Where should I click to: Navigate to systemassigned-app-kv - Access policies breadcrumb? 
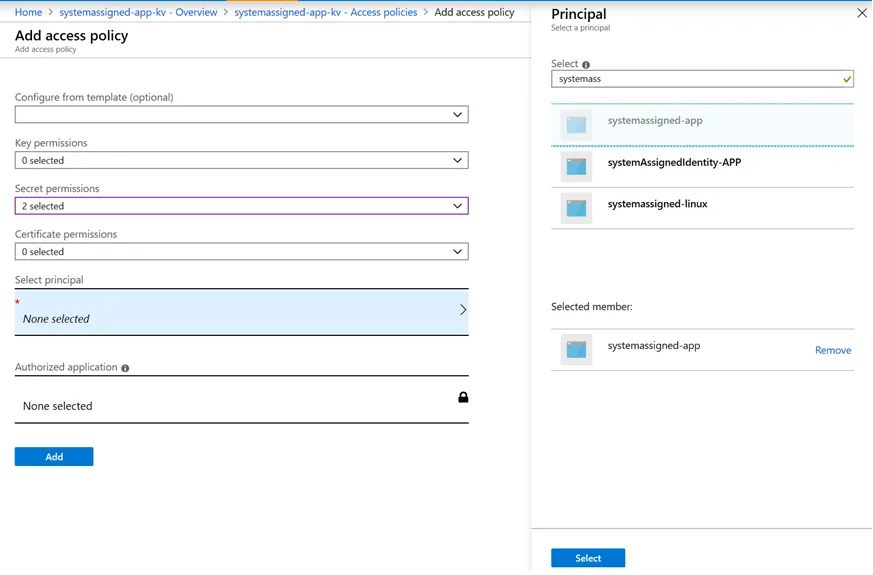click(x=326, y=12)
